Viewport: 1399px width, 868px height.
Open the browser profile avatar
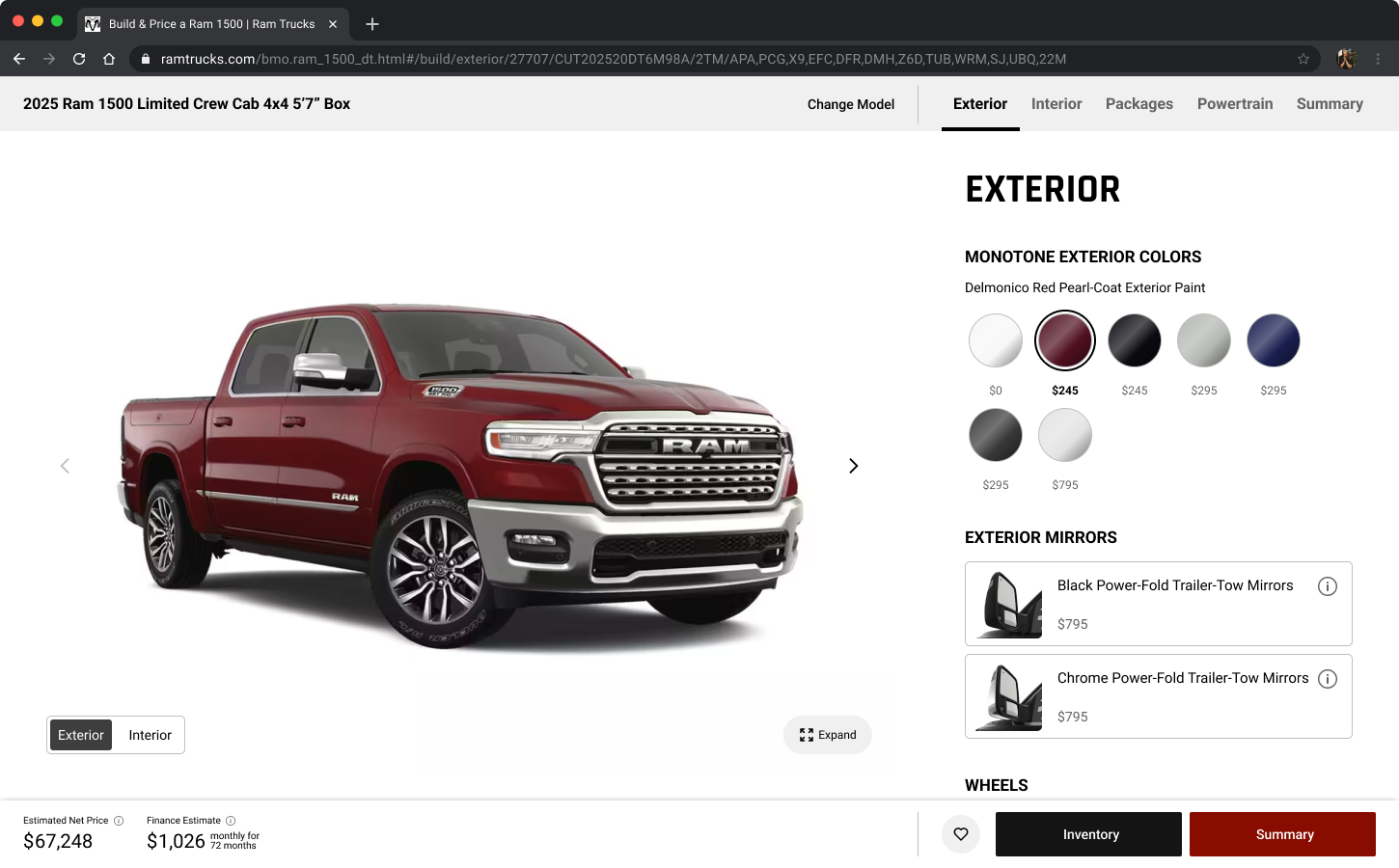pyautogui.click(x=1347, y=59)
